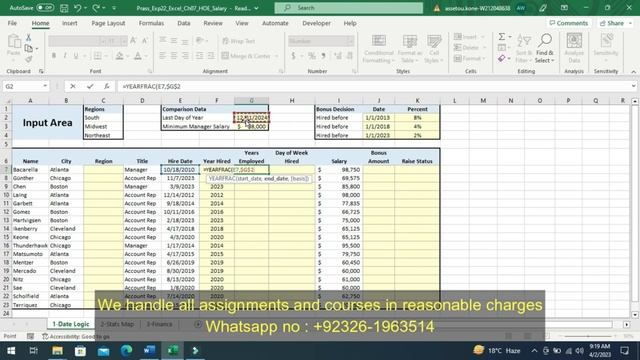Click the Font Color A swatch
This screenshot has height=360, width=640.
point(138,56)
